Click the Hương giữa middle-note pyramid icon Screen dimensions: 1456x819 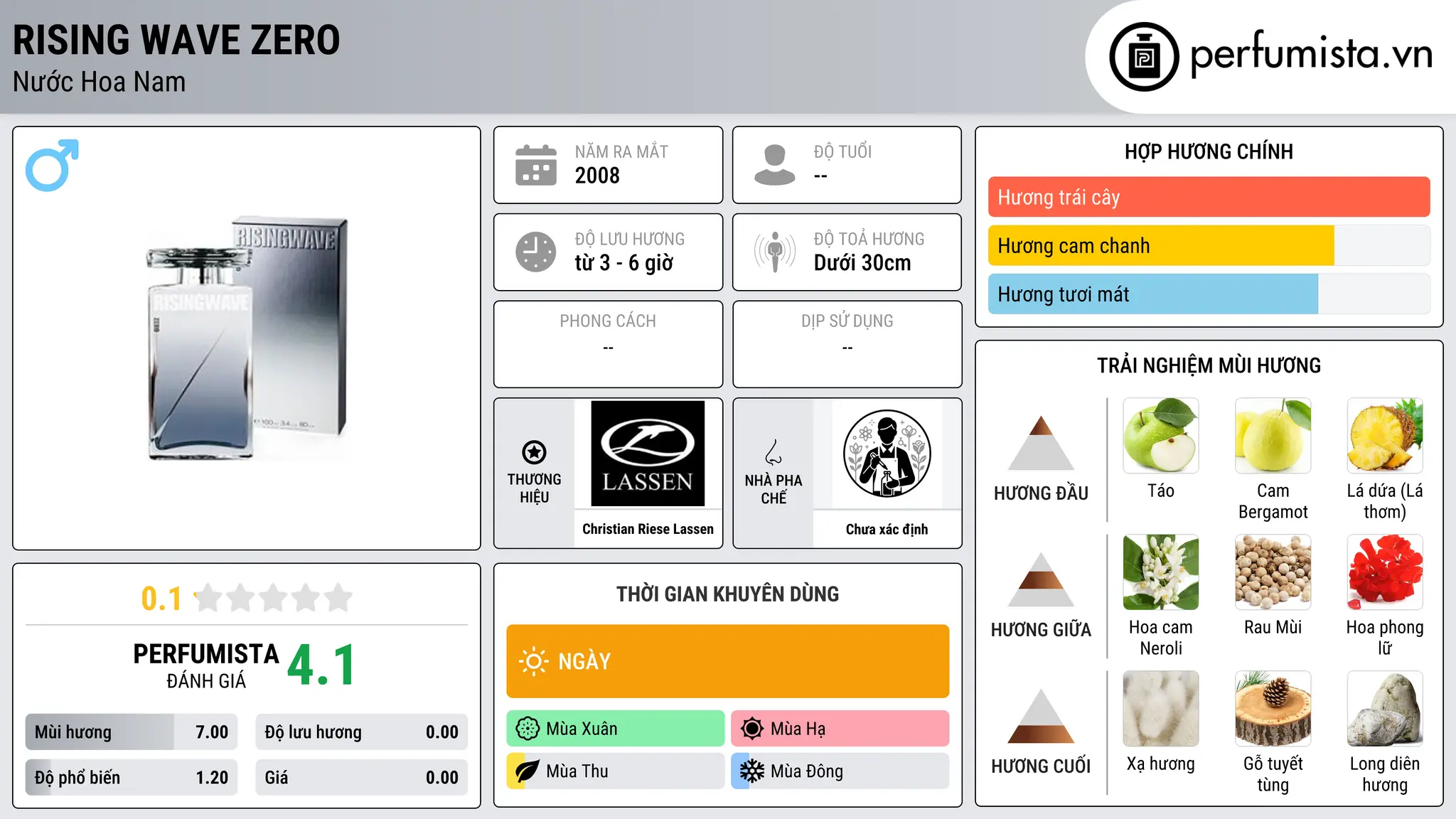[1042, 579]
